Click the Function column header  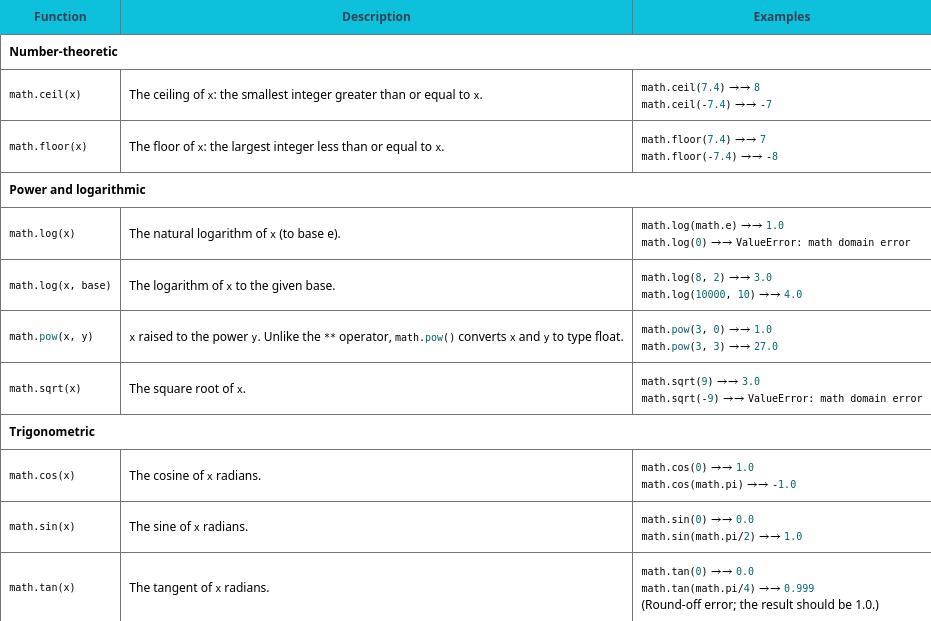[60, 17]
